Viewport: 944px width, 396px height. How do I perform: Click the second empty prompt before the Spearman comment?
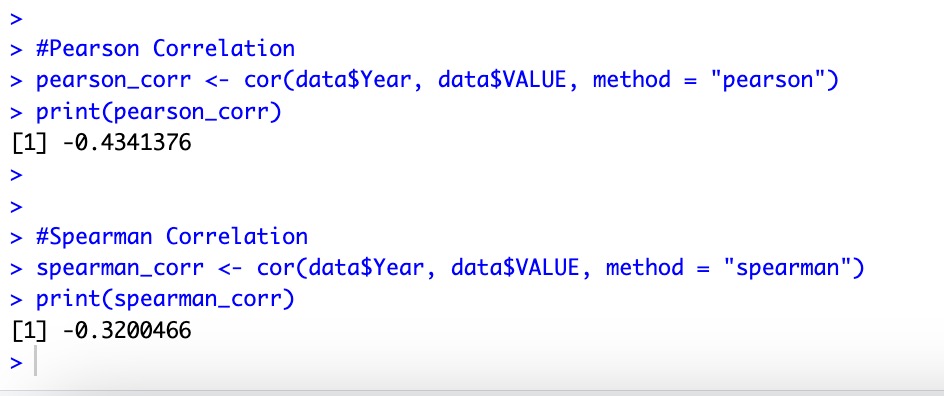tap(16, 206)
